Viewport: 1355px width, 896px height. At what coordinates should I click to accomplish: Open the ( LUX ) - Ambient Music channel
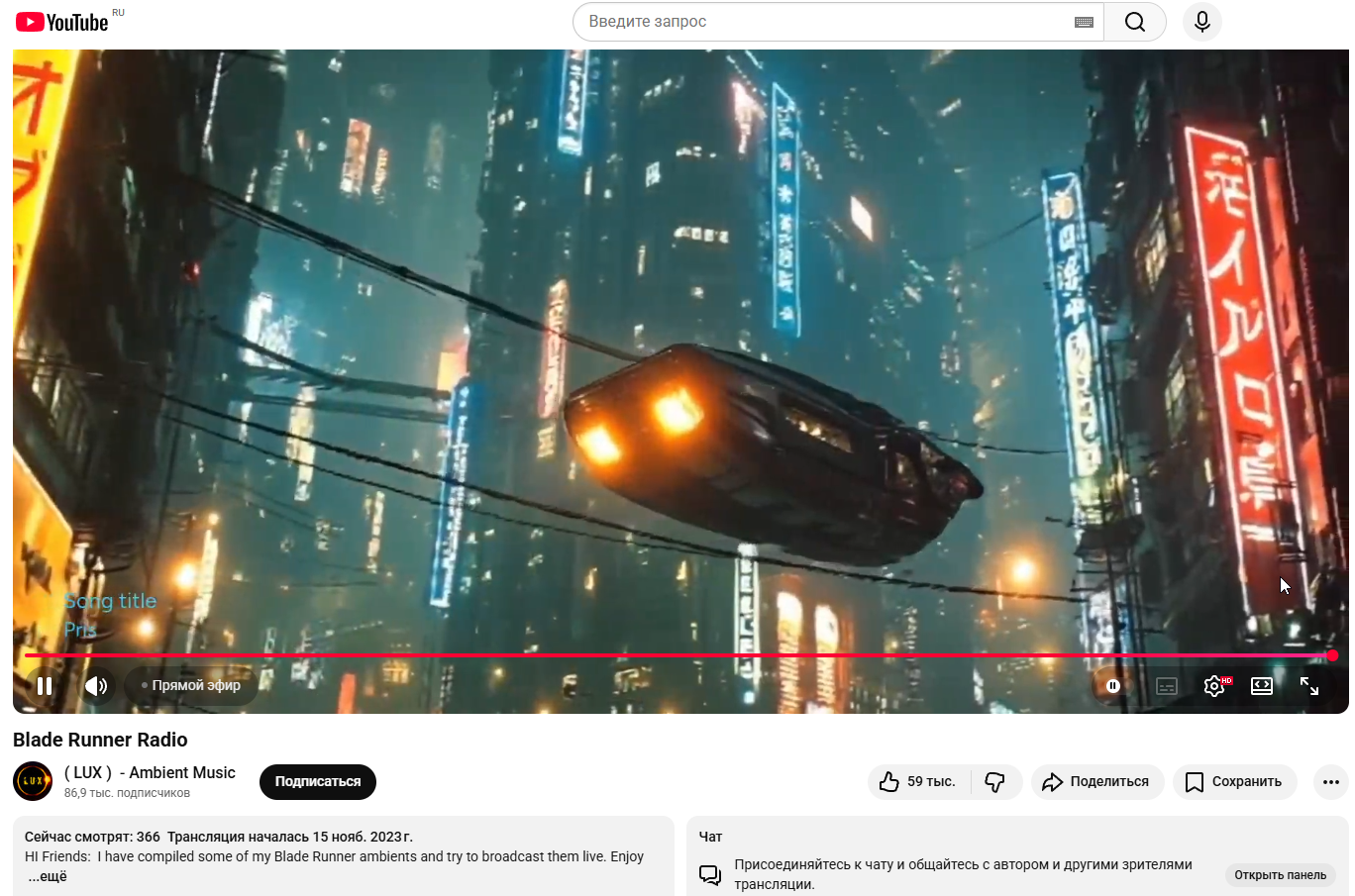tap(150, 772)
